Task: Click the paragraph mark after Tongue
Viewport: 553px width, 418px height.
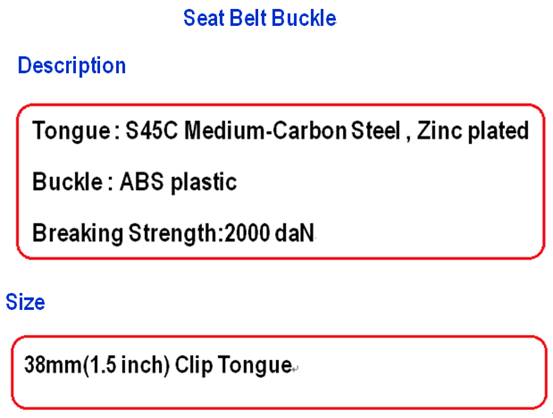Action: coord(295,369)
